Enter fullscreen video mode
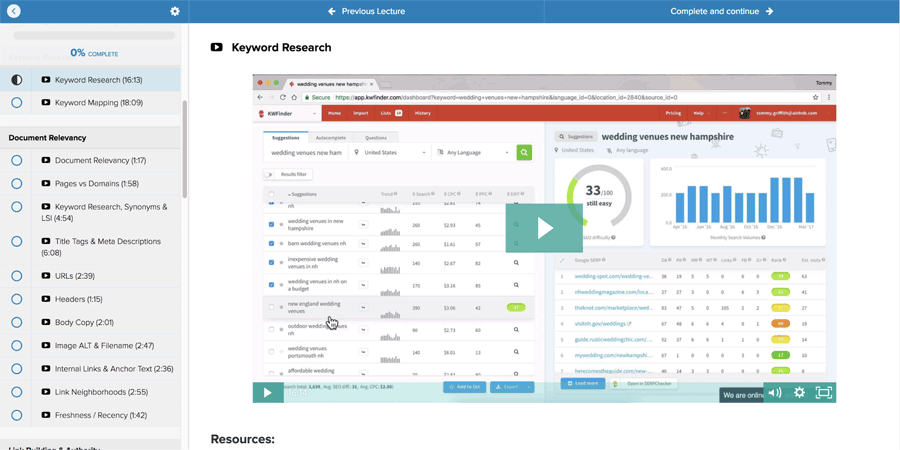Image resolution: width=900 pixels, height=450 pixels. coord(824,393)
